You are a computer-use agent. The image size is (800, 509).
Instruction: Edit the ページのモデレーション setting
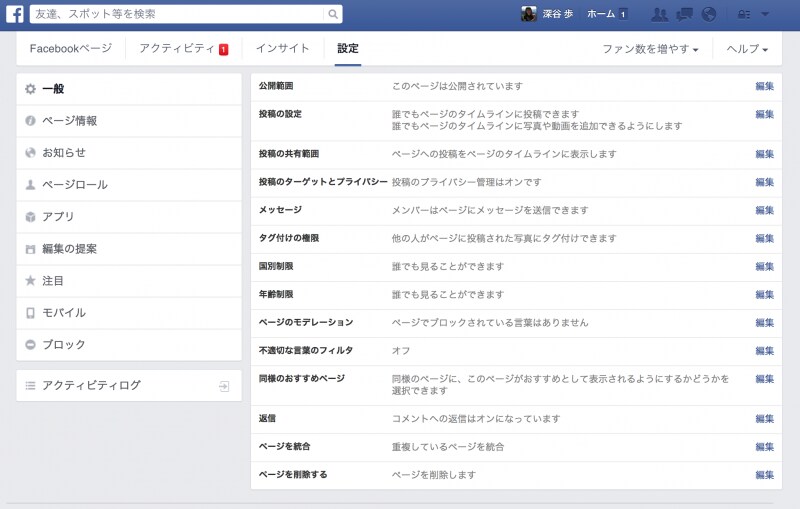(x=764, y=322)
